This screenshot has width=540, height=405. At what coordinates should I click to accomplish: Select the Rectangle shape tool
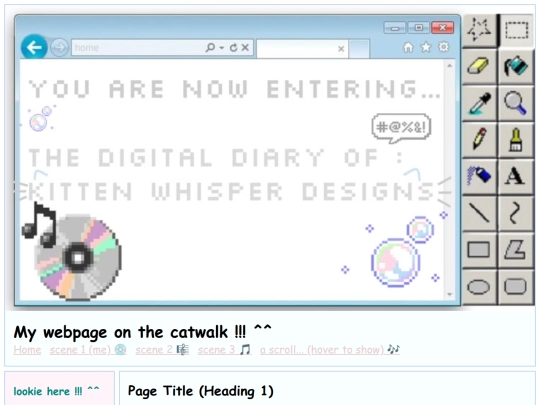[479, 250]
